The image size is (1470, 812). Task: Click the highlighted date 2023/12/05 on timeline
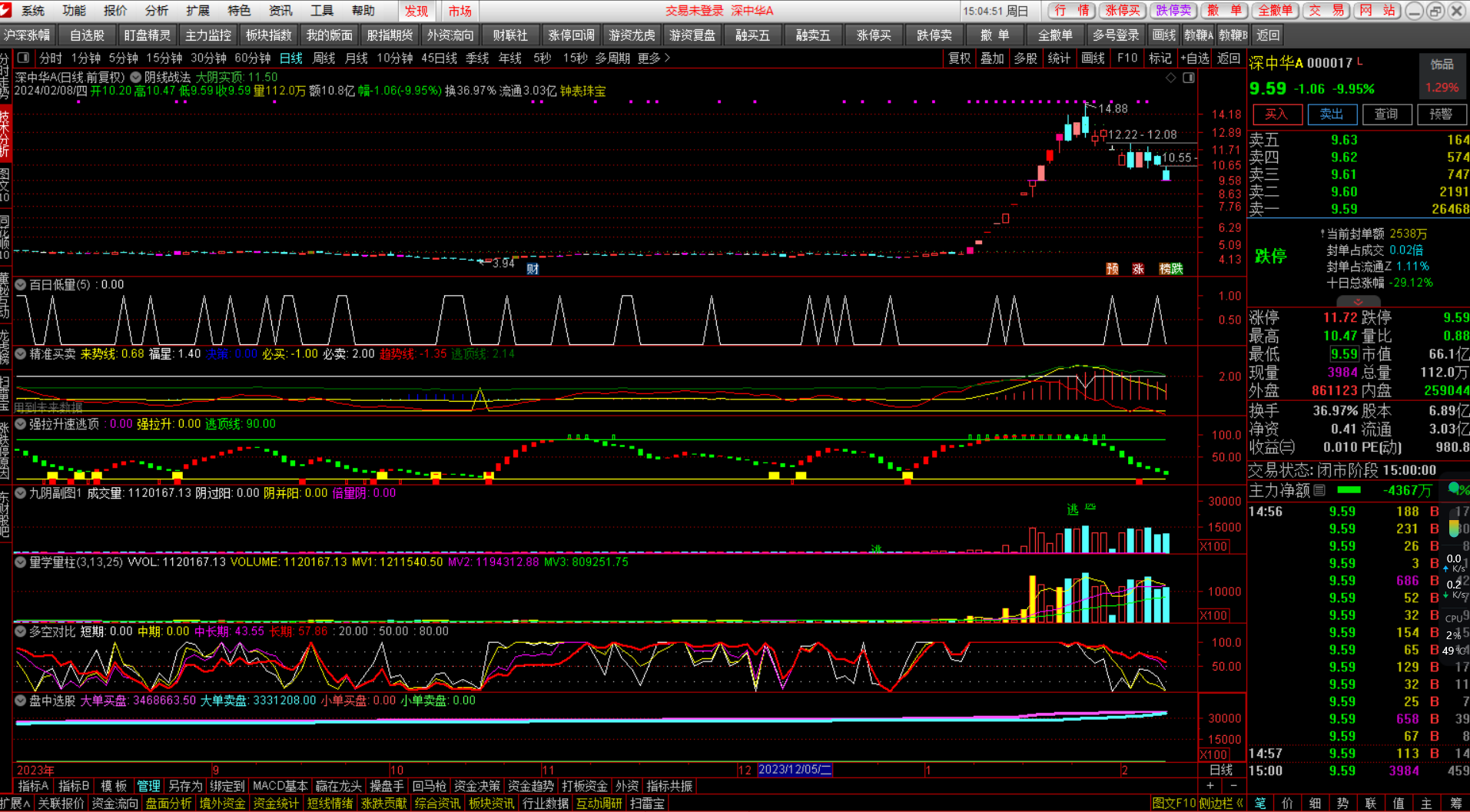[795, 770]
